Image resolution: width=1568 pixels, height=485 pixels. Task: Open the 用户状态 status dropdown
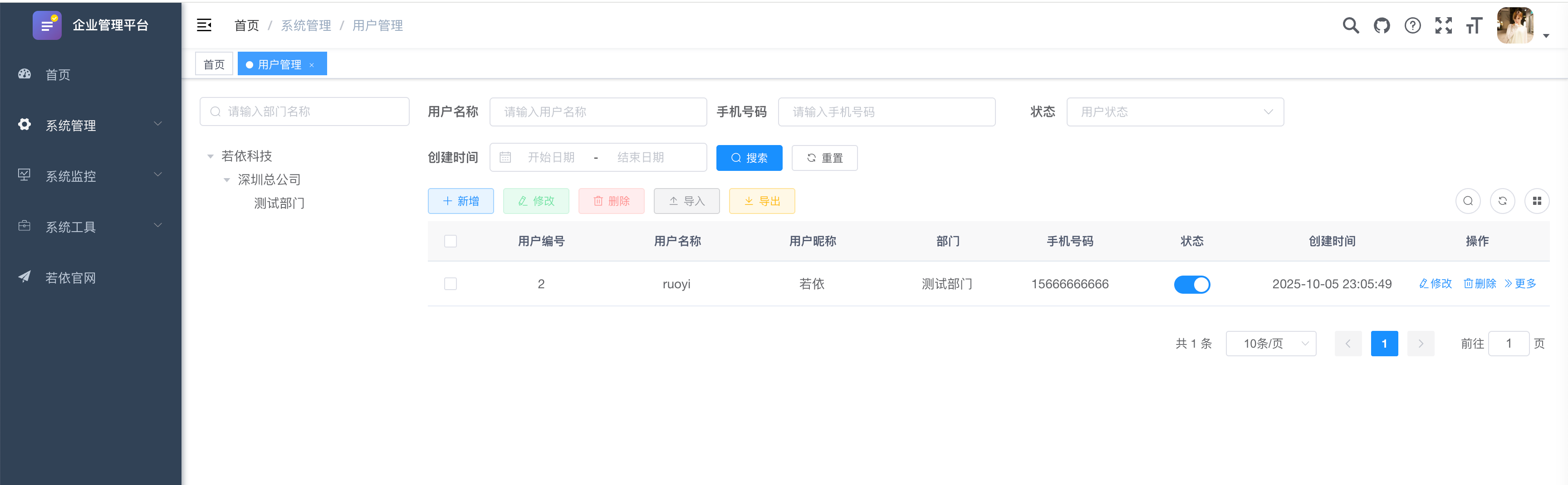(x=1175, y=112)
